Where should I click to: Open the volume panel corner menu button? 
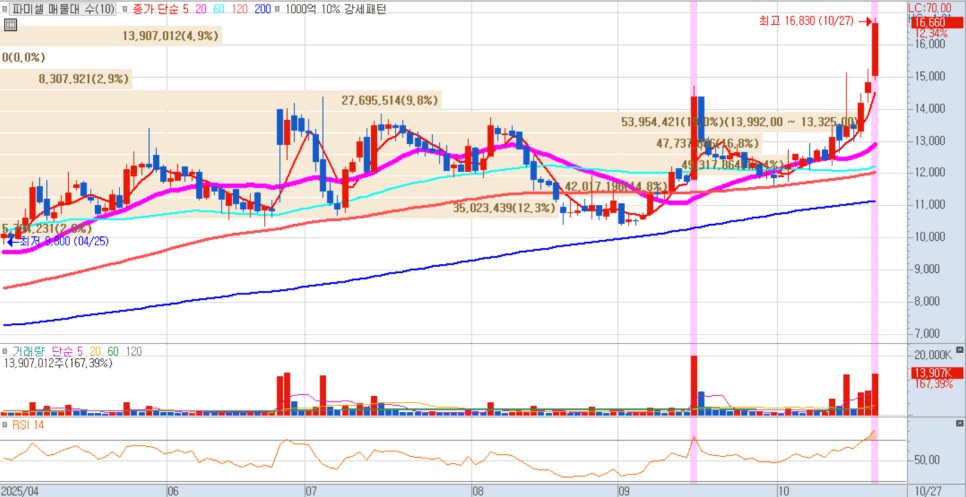click(959, 352)
